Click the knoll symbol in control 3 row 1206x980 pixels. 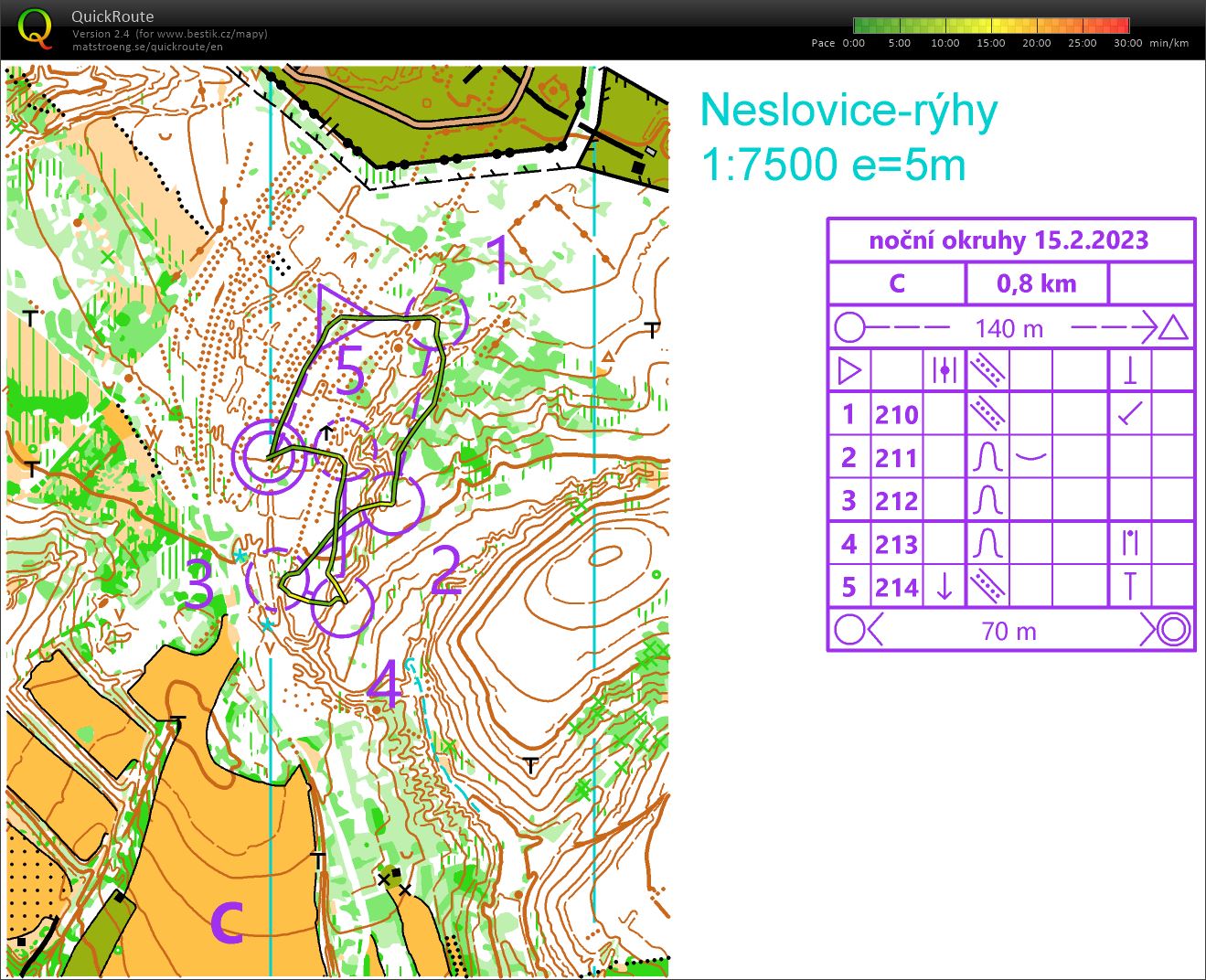[x=988, y=500]
